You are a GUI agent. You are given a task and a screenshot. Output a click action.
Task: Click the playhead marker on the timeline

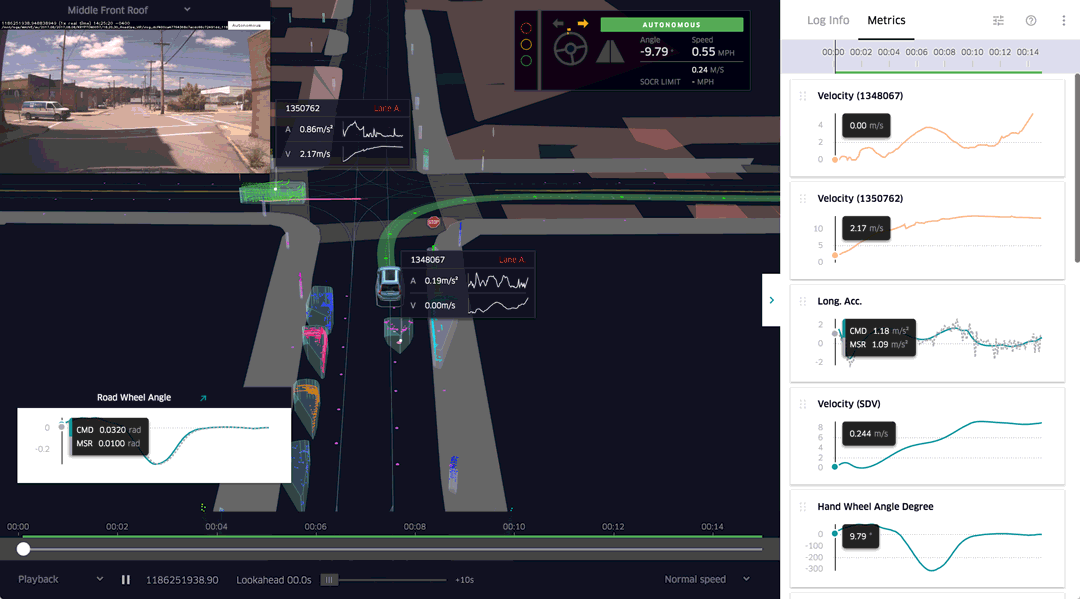pyautogui.click(x=24, y=548)
